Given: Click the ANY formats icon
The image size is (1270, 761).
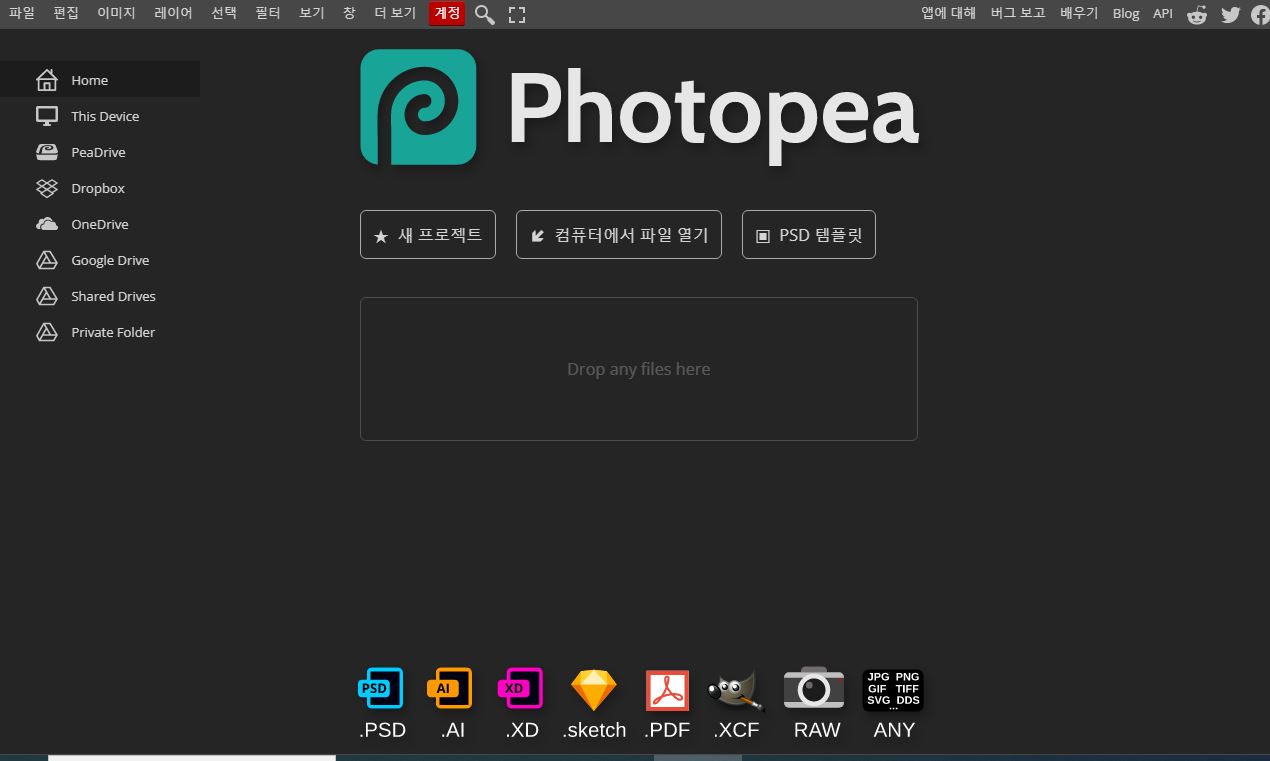Looking at the screenshot, I should pyautogui.click(x=892, y=690).
